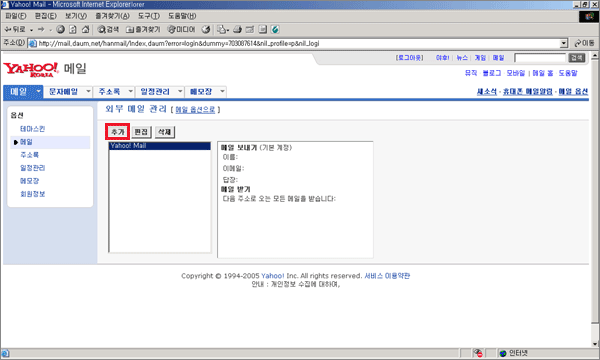Click the IE Stop toolbar icon

60,29
